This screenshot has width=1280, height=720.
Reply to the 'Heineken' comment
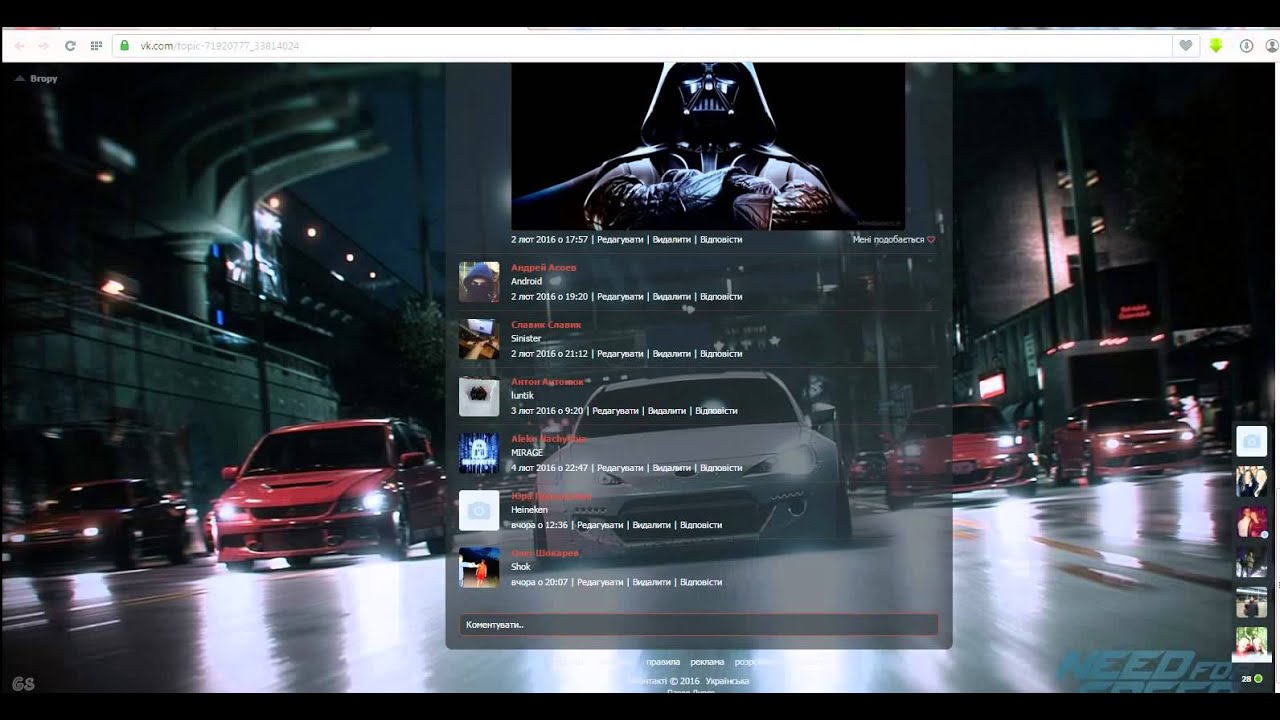coord(701,525)
